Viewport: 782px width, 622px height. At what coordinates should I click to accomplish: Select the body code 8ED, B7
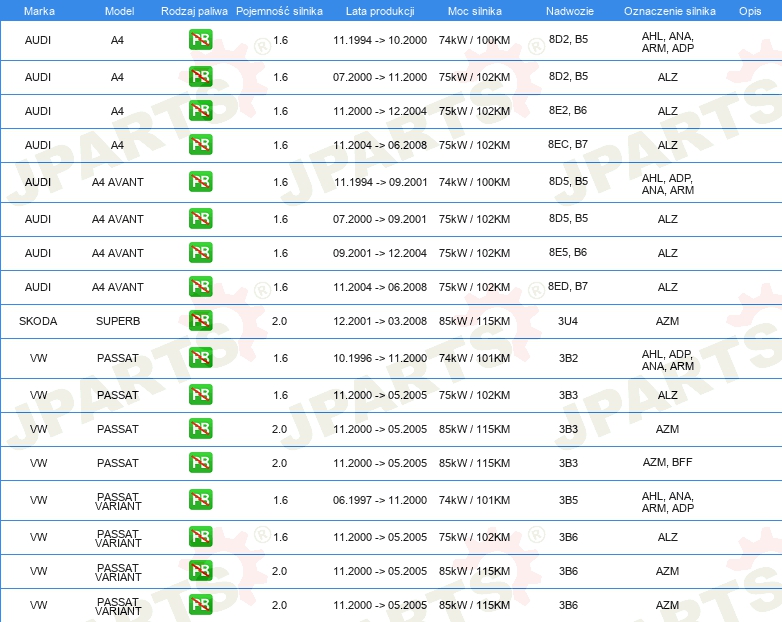click(568, 286)
